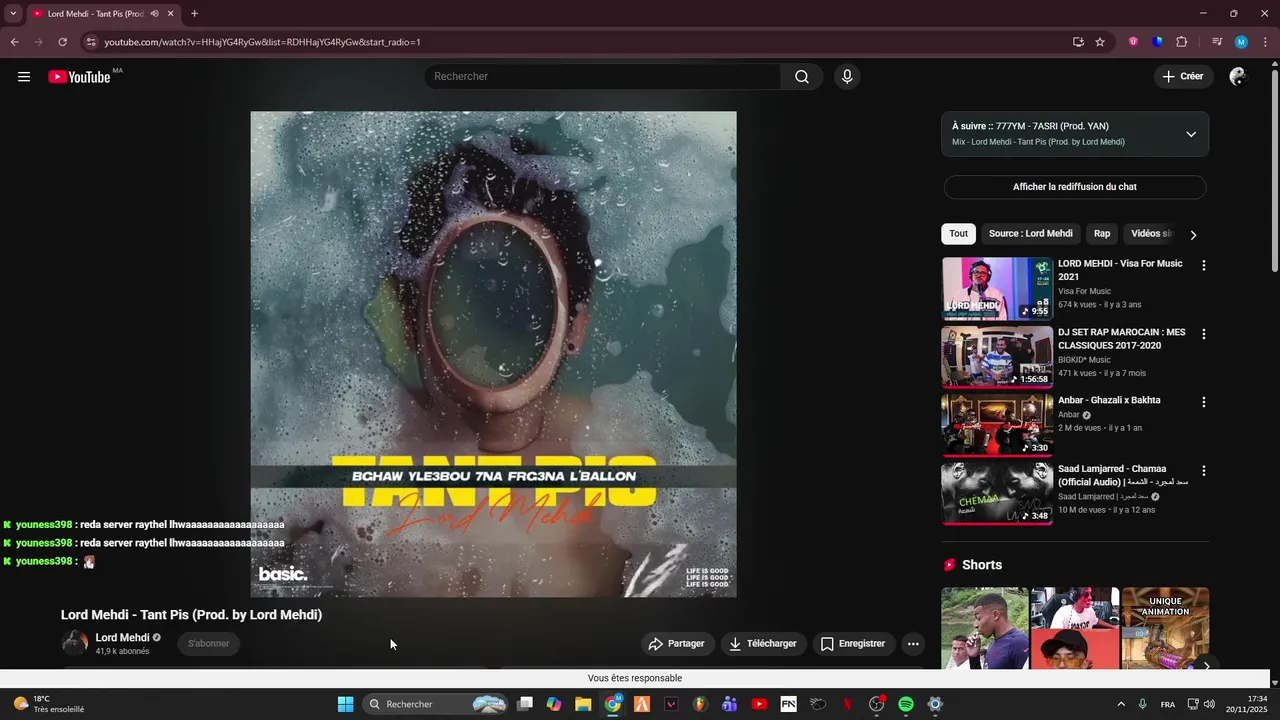View site information icon in address bar
The image size is (1280, 720).
91,42
